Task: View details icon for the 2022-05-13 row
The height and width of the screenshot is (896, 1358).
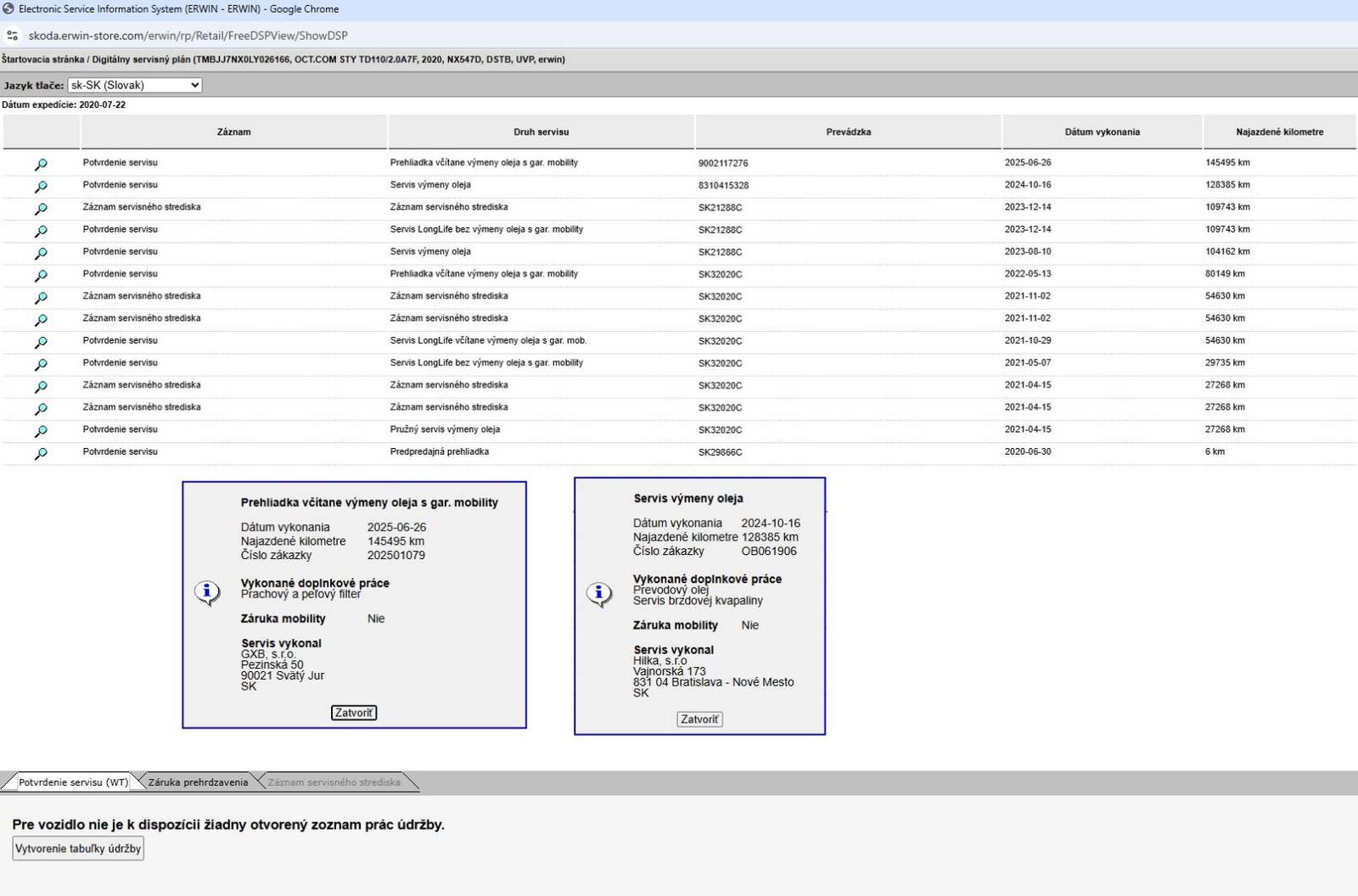Action: tap(41, 276)
